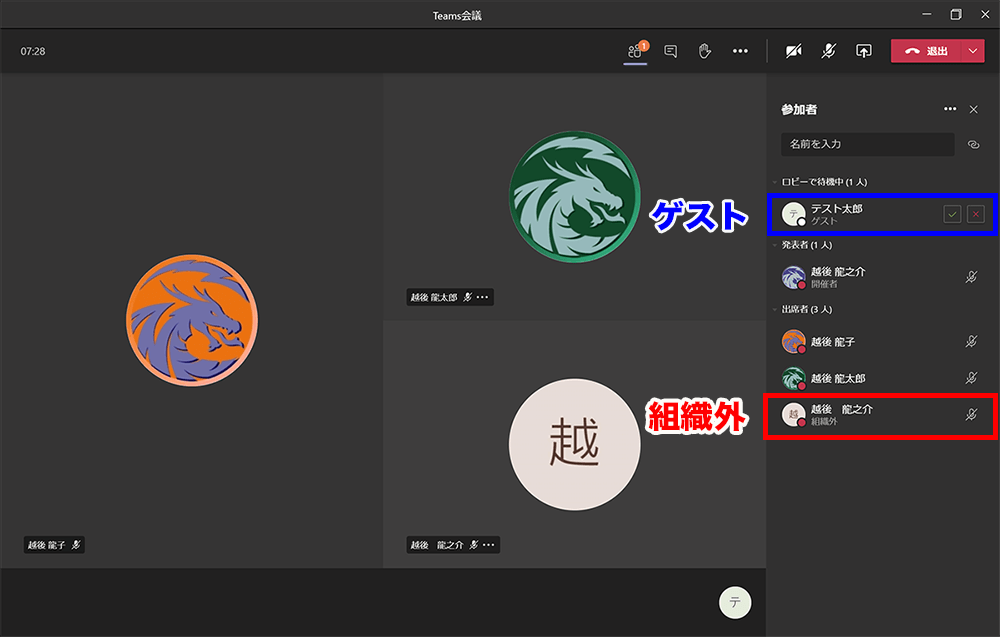Image resolution: width=1000 pixels, height=637 pixels.
Task: Open the participants panel options menu
Action: pos(950,109)
